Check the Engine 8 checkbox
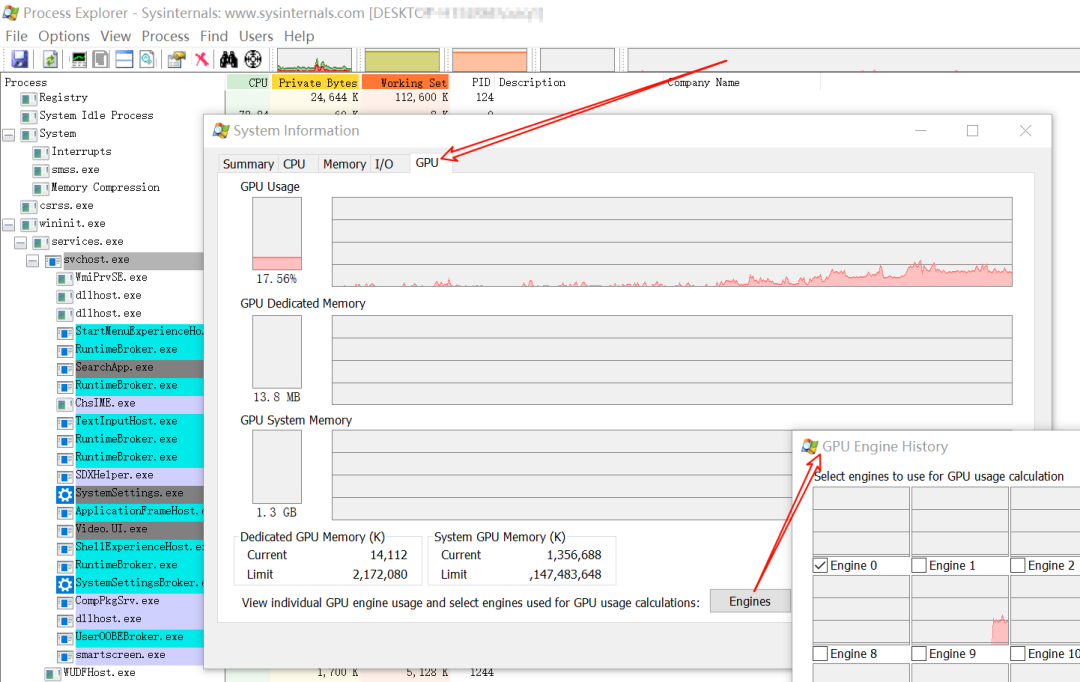This screenshot has height=682, width=1080. pyautogui.click(x=821, y=654)
